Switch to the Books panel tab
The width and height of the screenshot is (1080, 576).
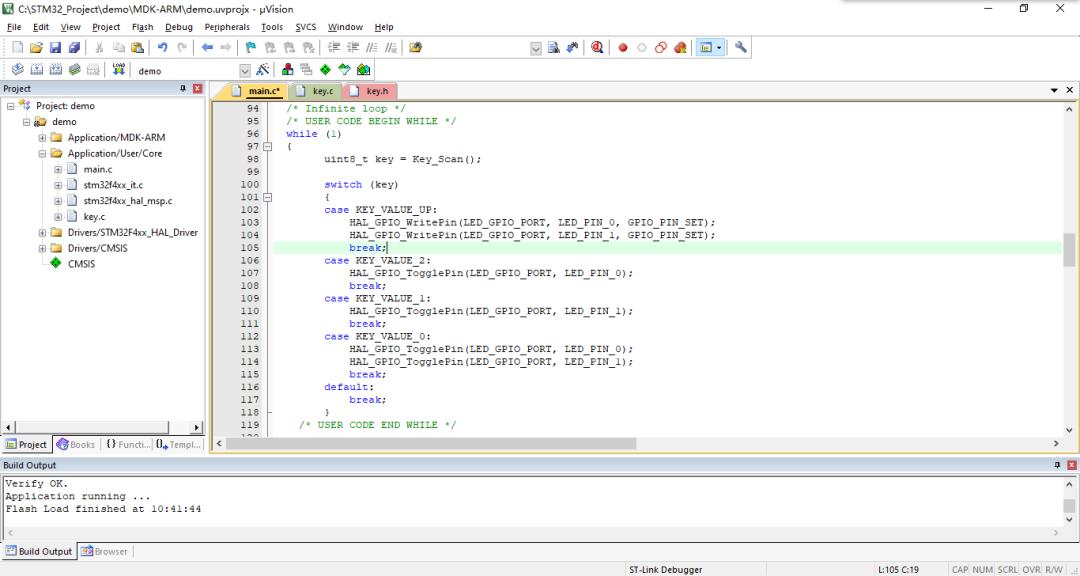click(76, 444)
